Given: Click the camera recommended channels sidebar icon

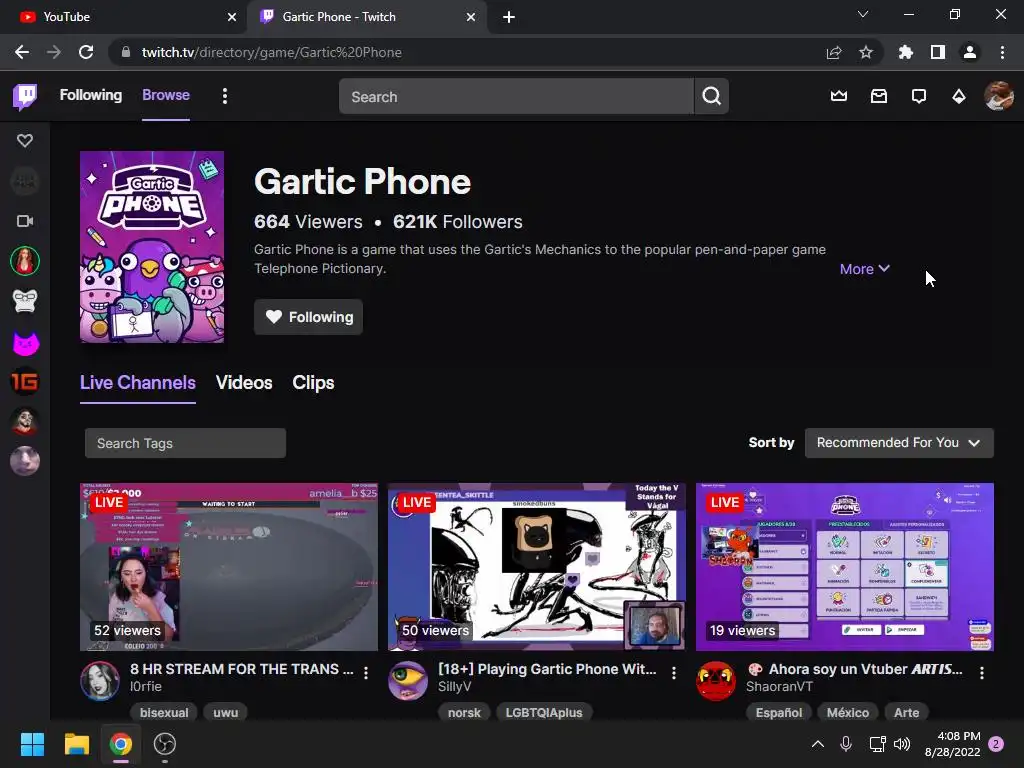Looking at the screenshot, I should coord(25,221).
